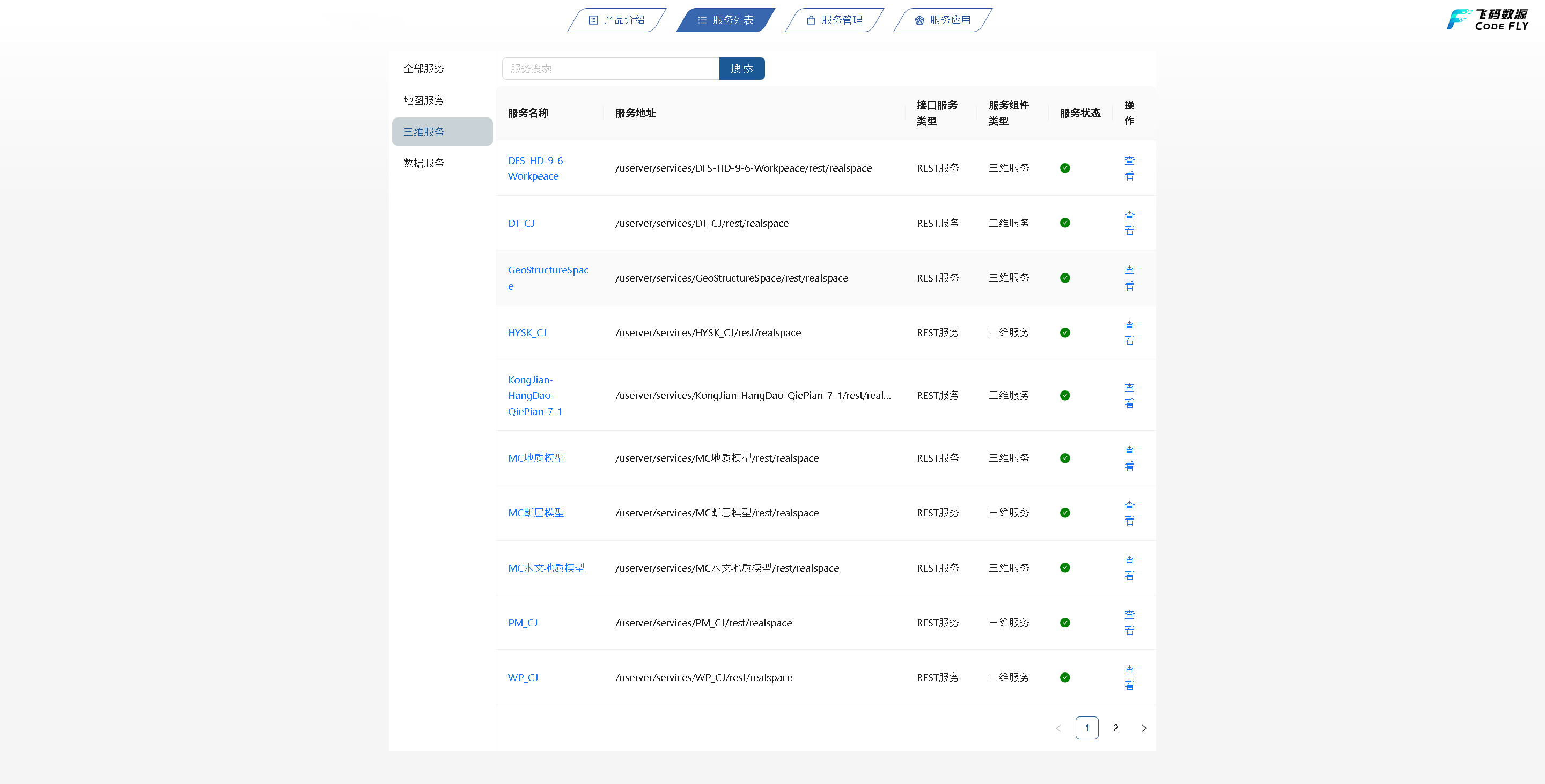Focus the 服务搜索 input field
1545x784 pixels.
[610, 68]
